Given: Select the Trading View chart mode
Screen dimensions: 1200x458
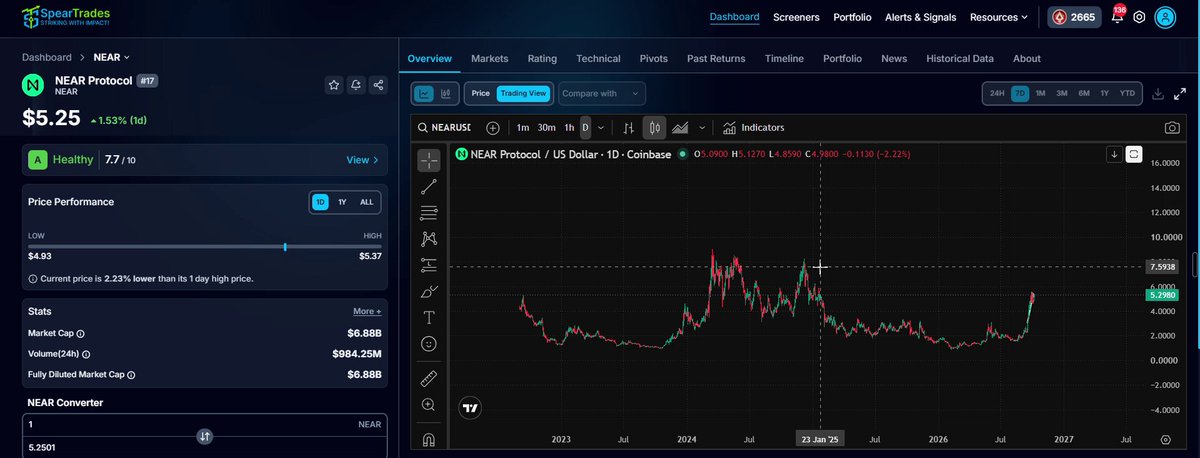Looking at the screenshot, I should pos(523,94).
